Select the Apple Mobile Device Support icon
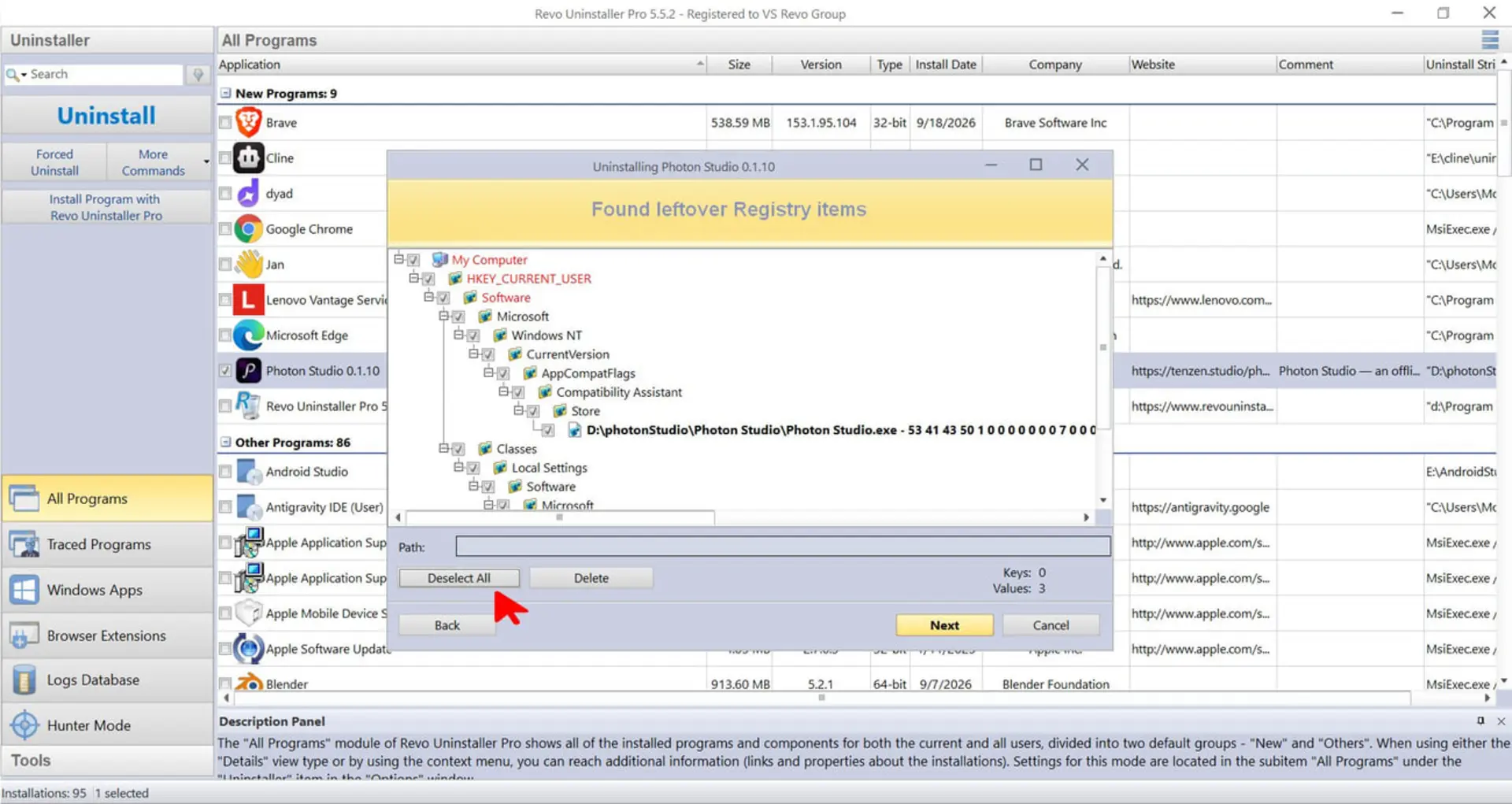This screenshot has height=804, width=1512. coord(249,613)
